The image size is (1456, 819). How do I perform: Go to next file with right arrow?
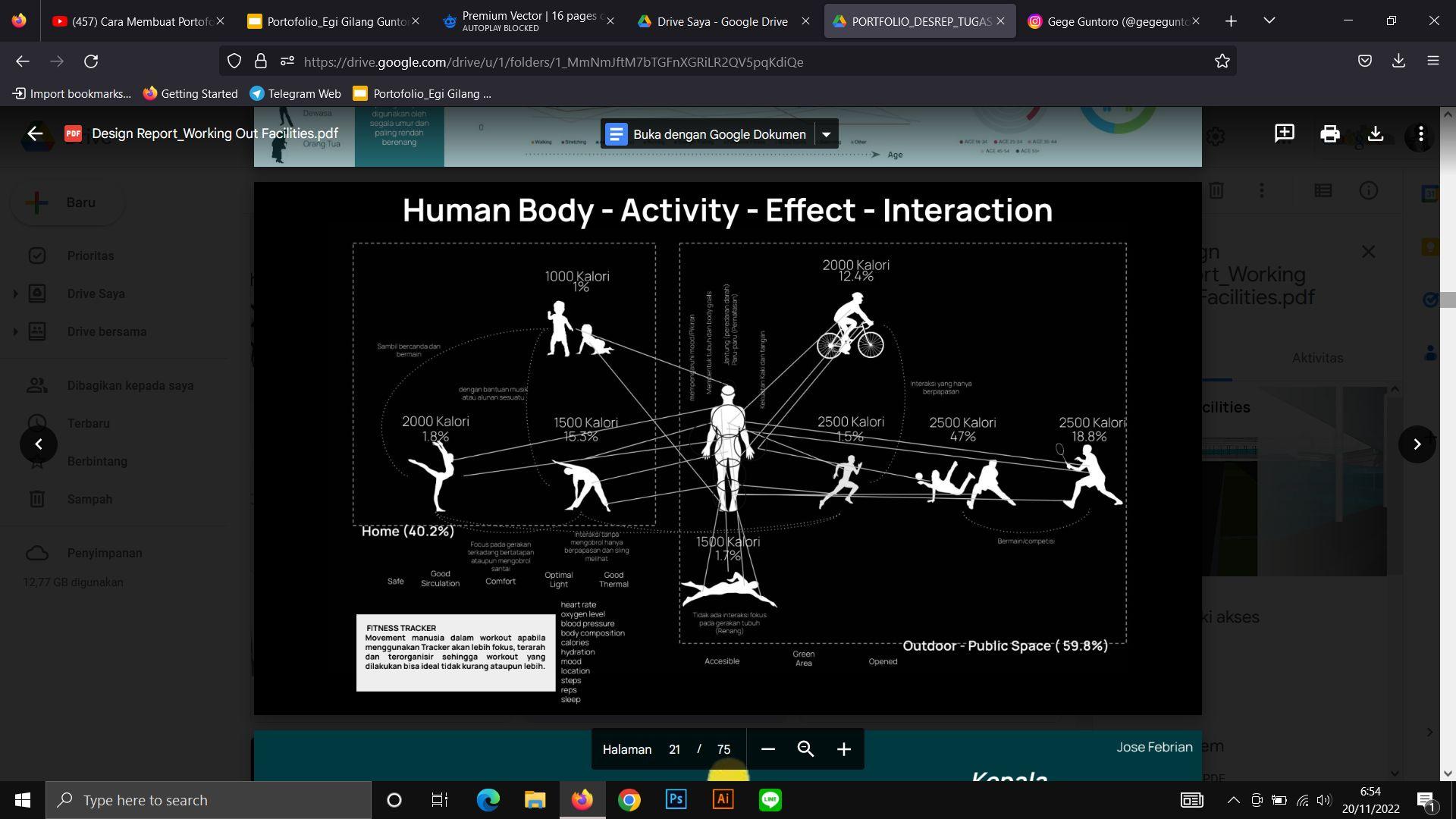[1417, 444]
